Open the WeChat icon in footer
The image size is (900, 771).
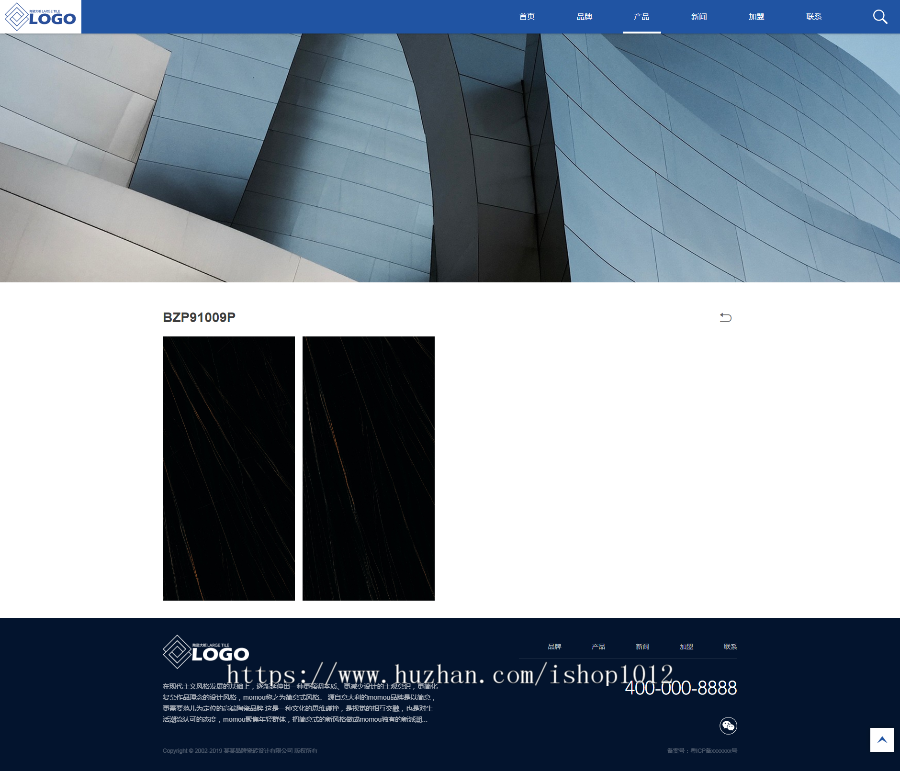(x=728, y=726)
